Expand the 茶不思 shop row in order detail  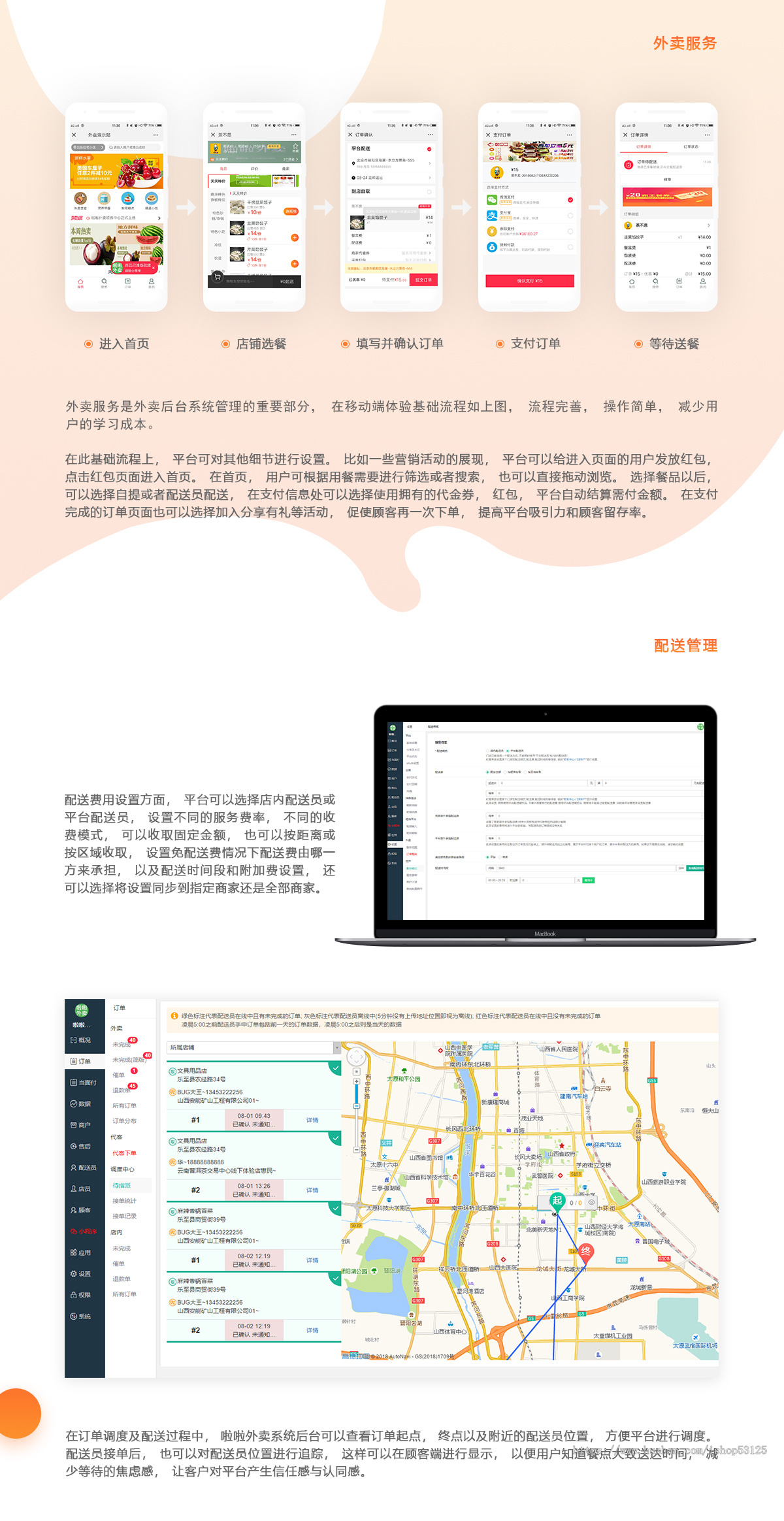click(x=667, y=225)
